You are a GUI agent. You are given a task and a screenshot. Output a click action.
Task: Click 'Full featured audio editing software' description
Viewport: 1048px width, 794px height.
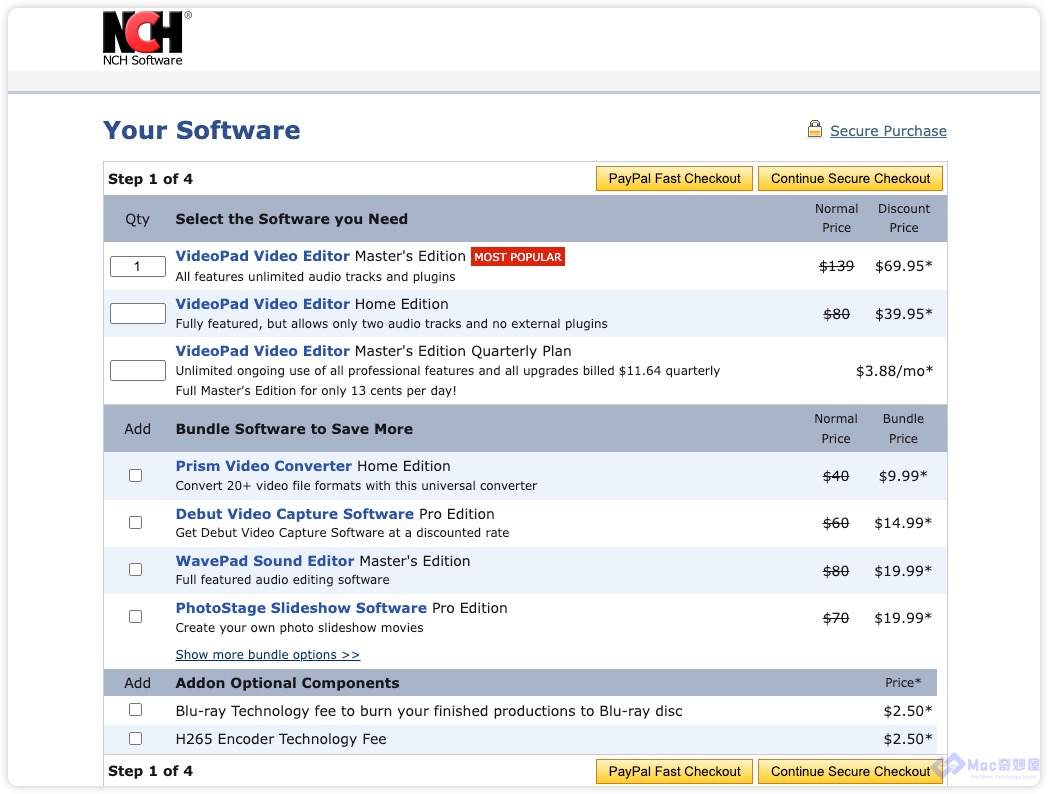(x=282, y=580)
